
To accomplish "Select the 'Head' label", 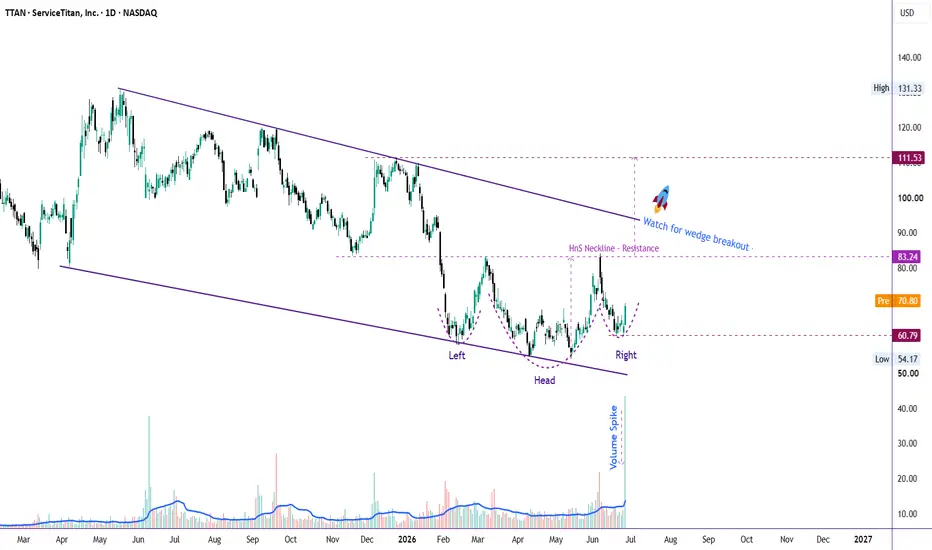I will click(x=544, y=381).
